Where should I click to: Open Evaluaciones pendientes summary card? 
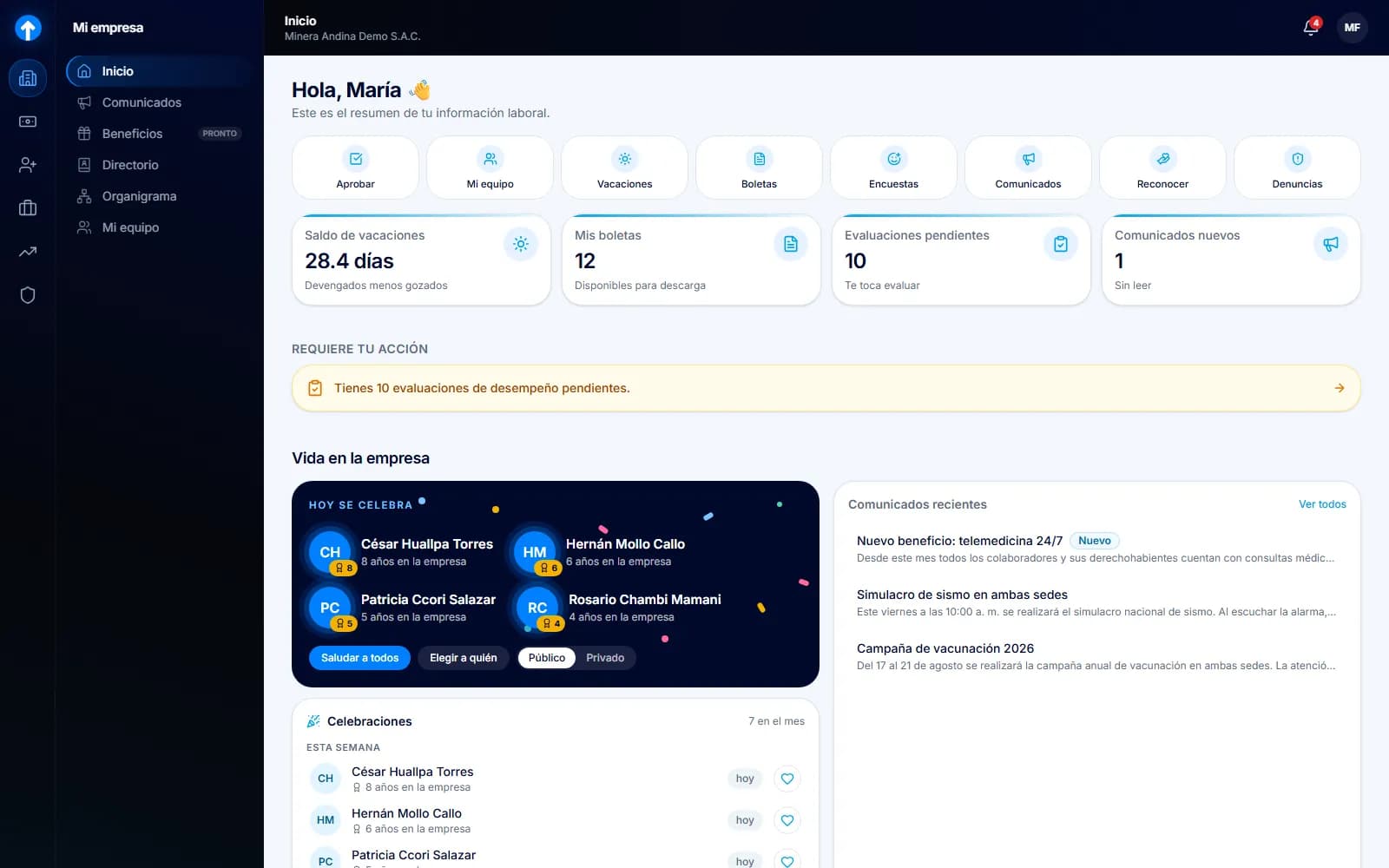961,260
